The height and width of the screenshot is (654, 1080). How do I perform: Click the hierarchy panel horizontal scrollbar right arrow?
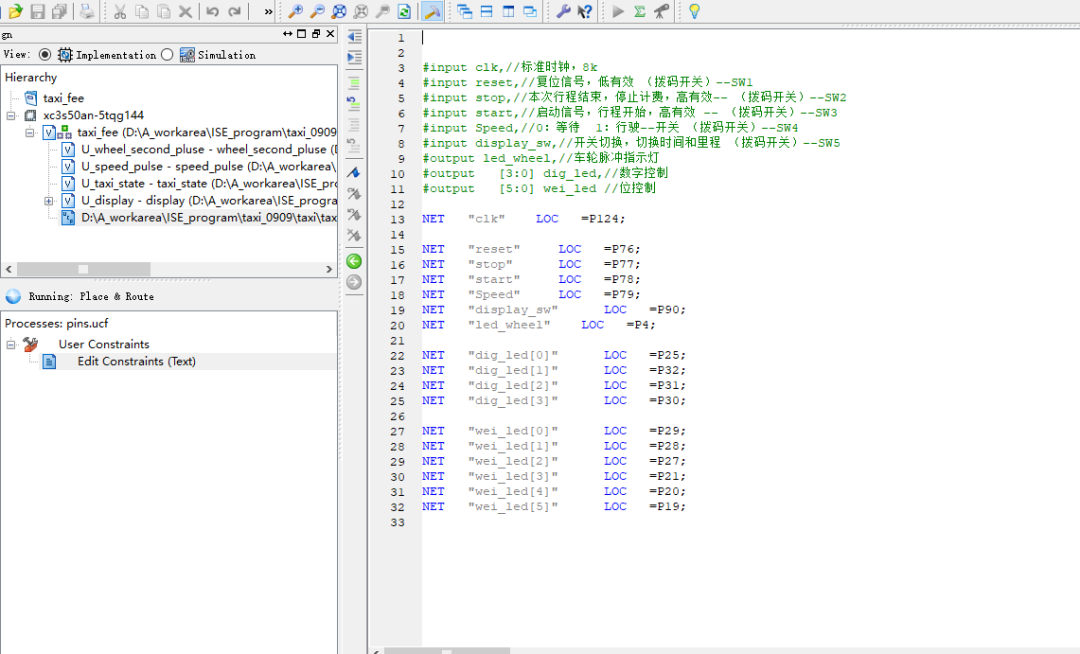point(329,270)
